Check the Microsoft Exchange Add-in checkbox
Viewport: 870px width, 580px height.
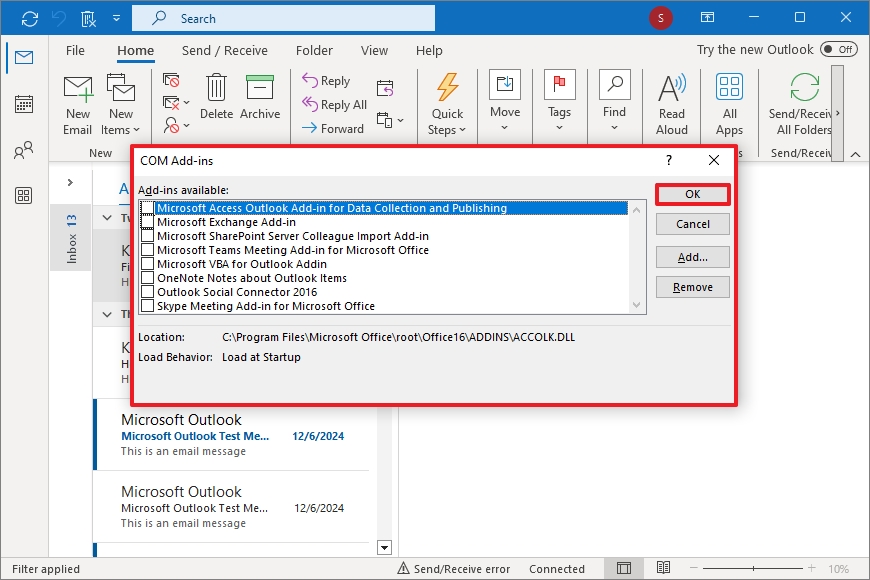[148, 222]
